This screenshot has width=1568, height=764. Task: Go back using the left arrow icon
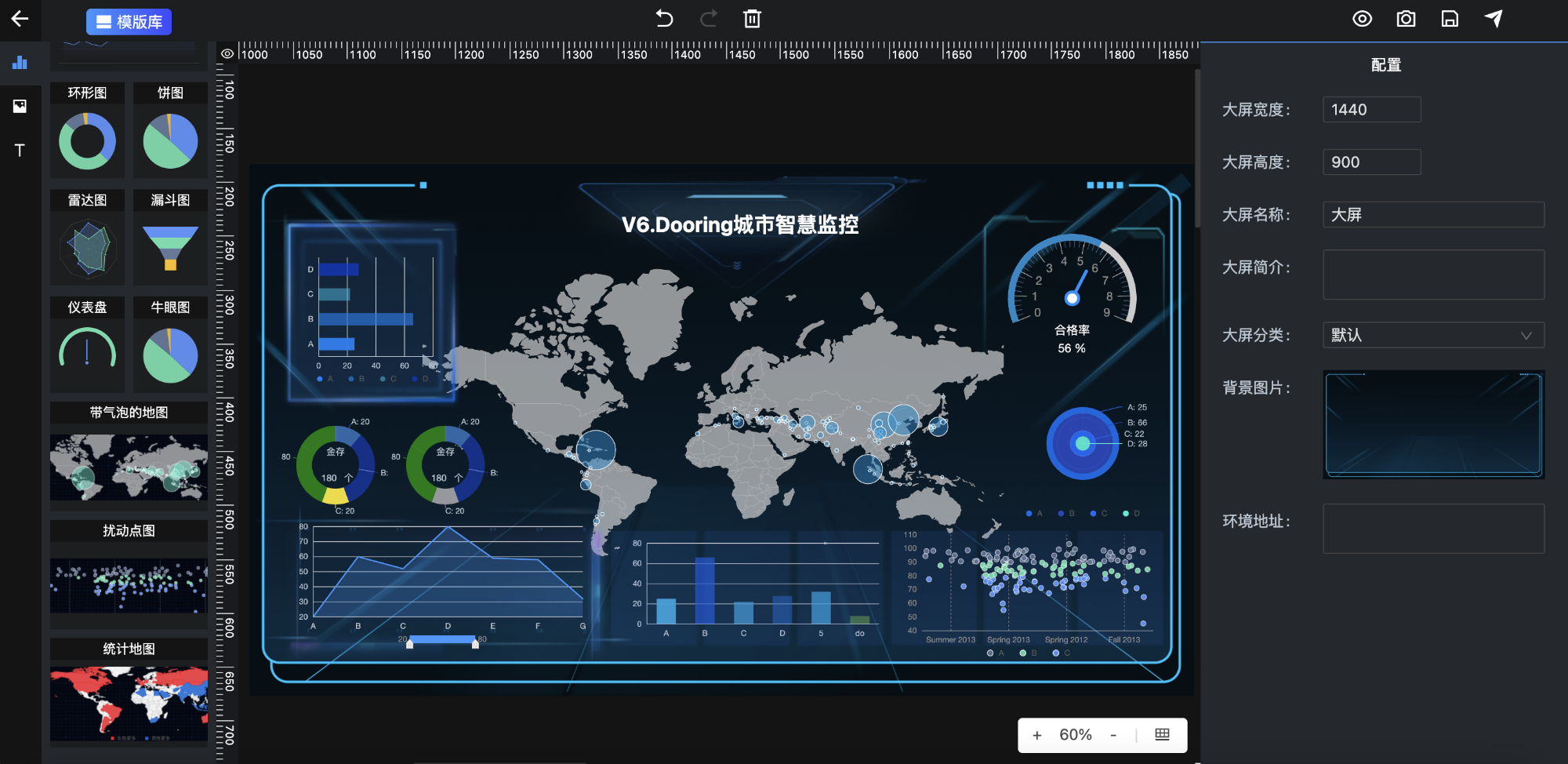coord(20,18)
